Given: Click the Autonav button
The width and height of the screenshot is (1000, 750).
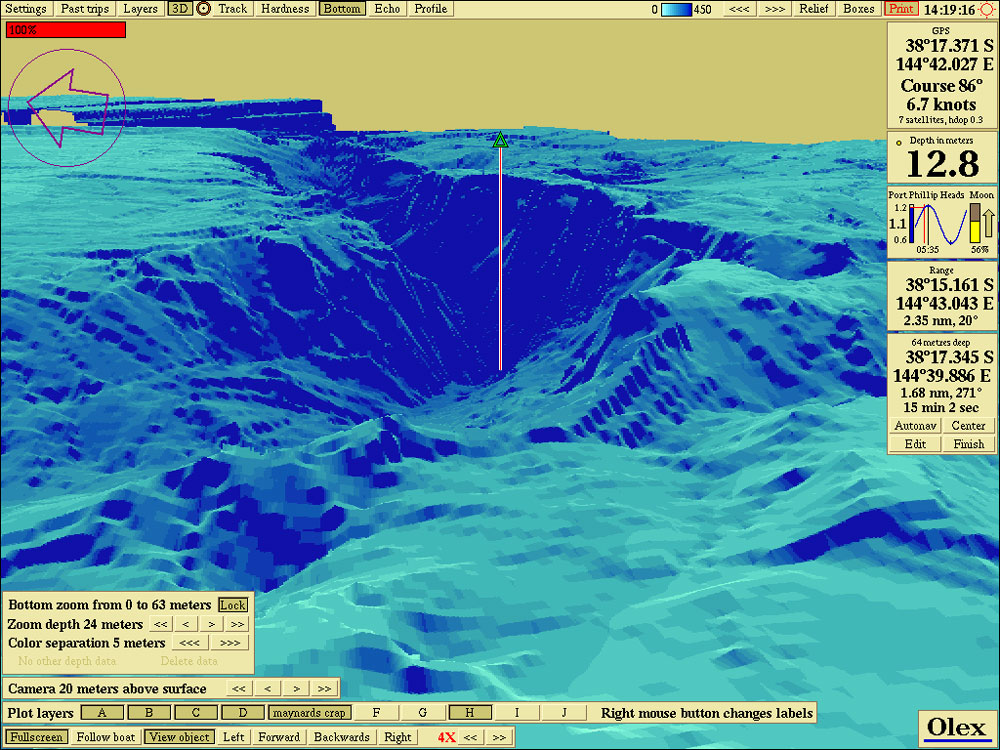Looking at the screenshot, I should pos(915,425).
